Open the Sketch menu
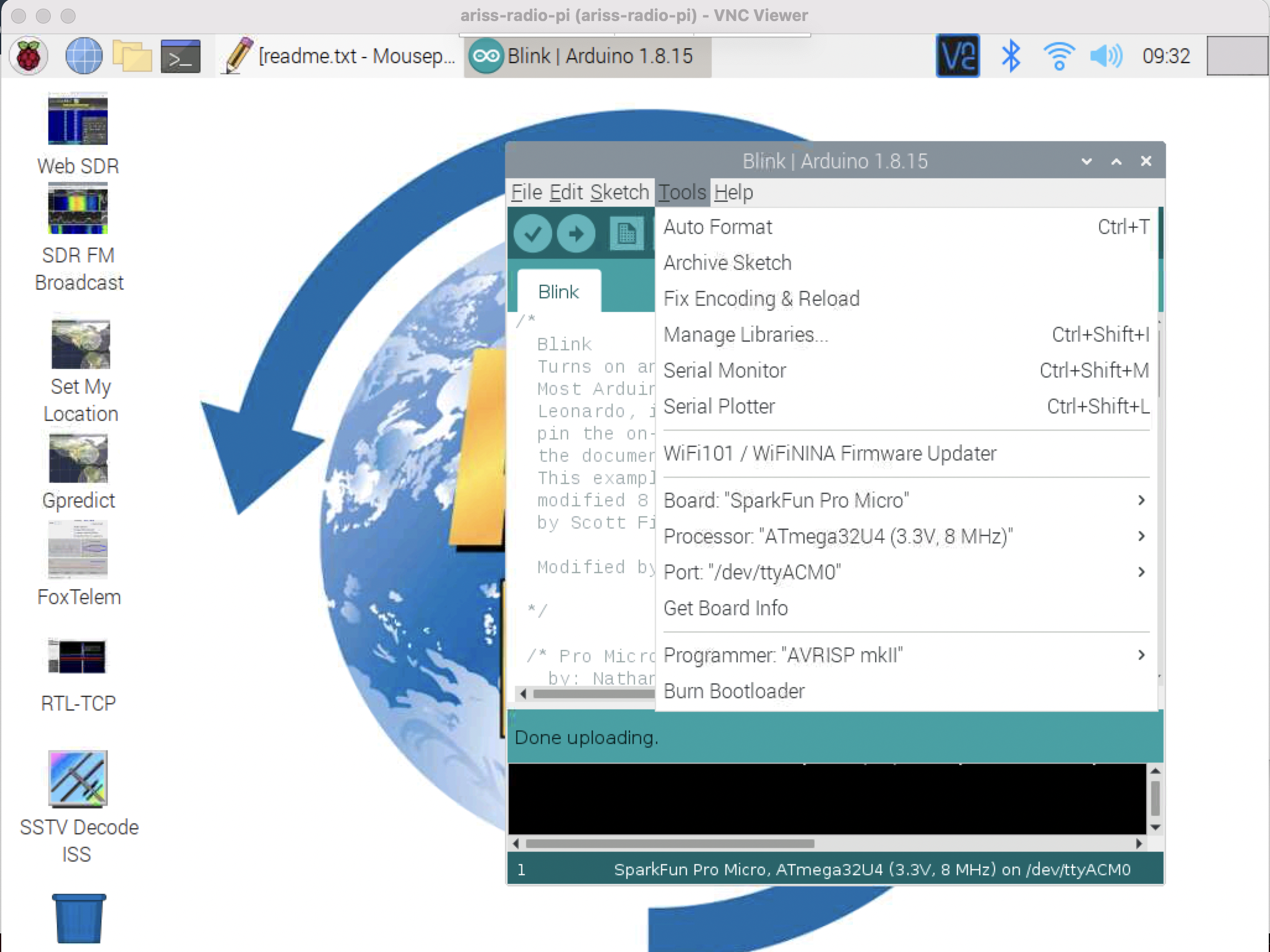This screenshot has height=952, width=1270. pyautogui.click(x=620, y=193)
